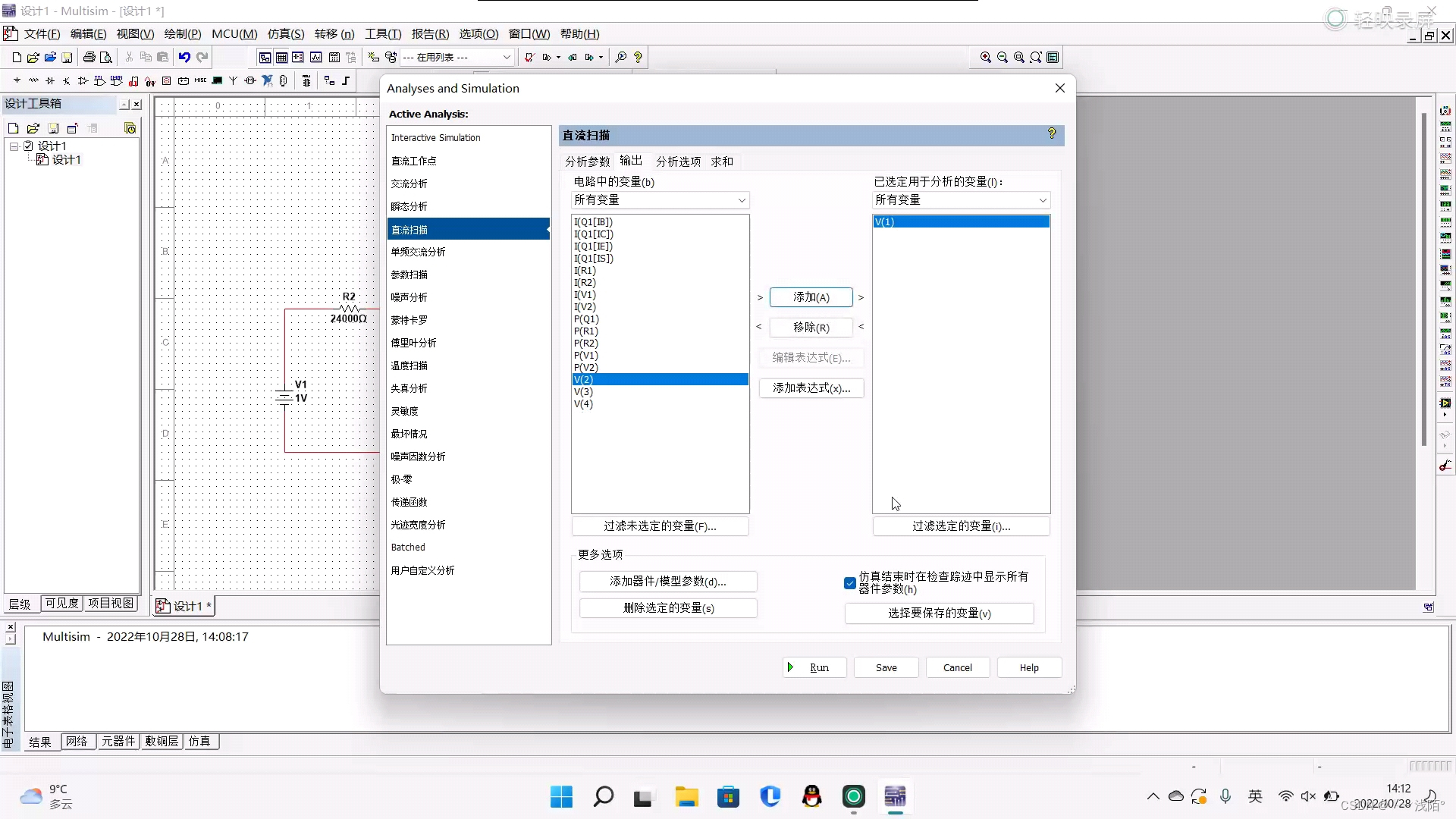Toggle the 设计1 checkbox in design tree
The height and width of the screenshot is (819, 1456).
coord(29,146)
